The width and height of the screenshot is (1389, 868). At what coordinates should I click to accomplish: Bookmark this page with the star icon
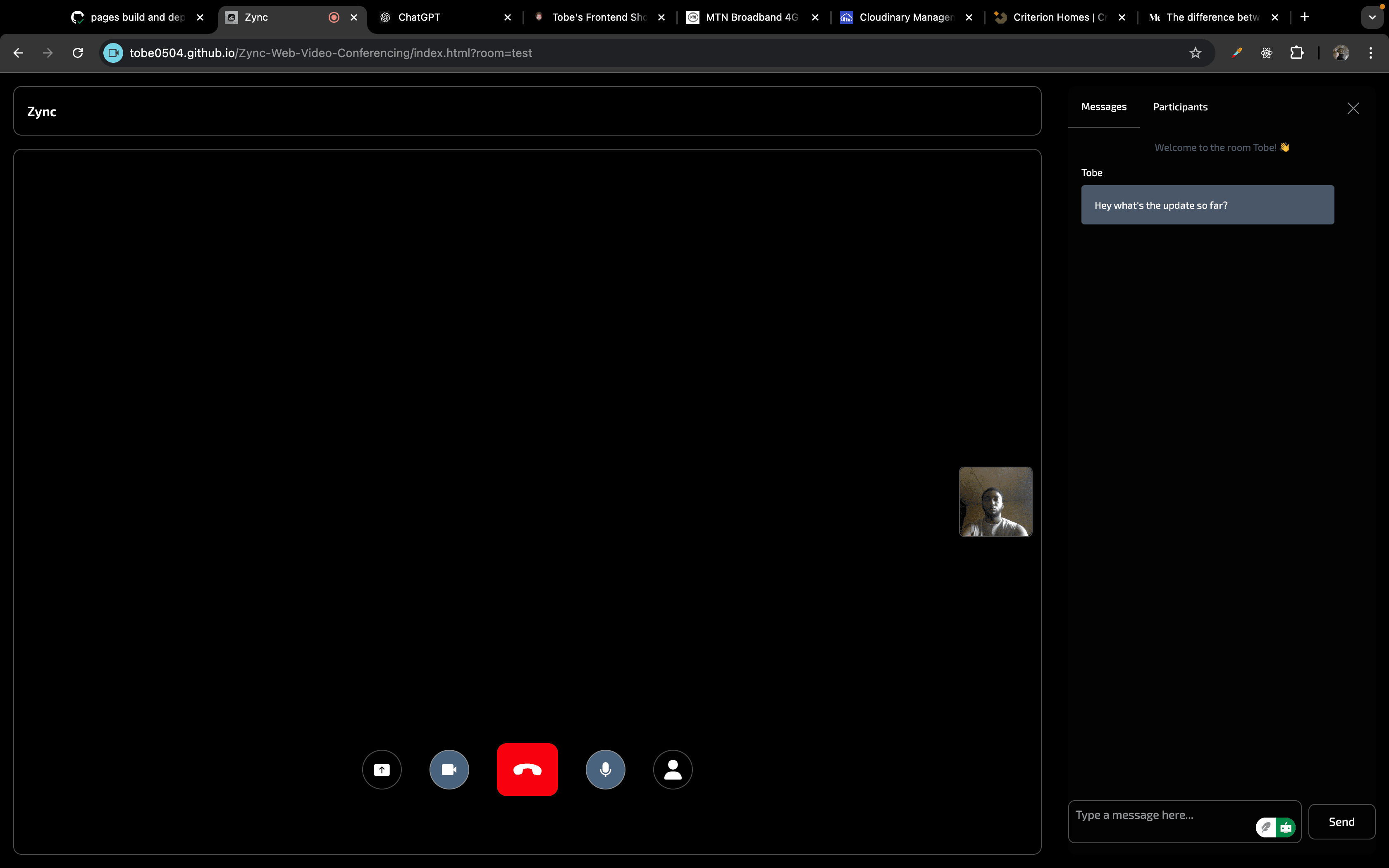click(x=1195, y=53)
